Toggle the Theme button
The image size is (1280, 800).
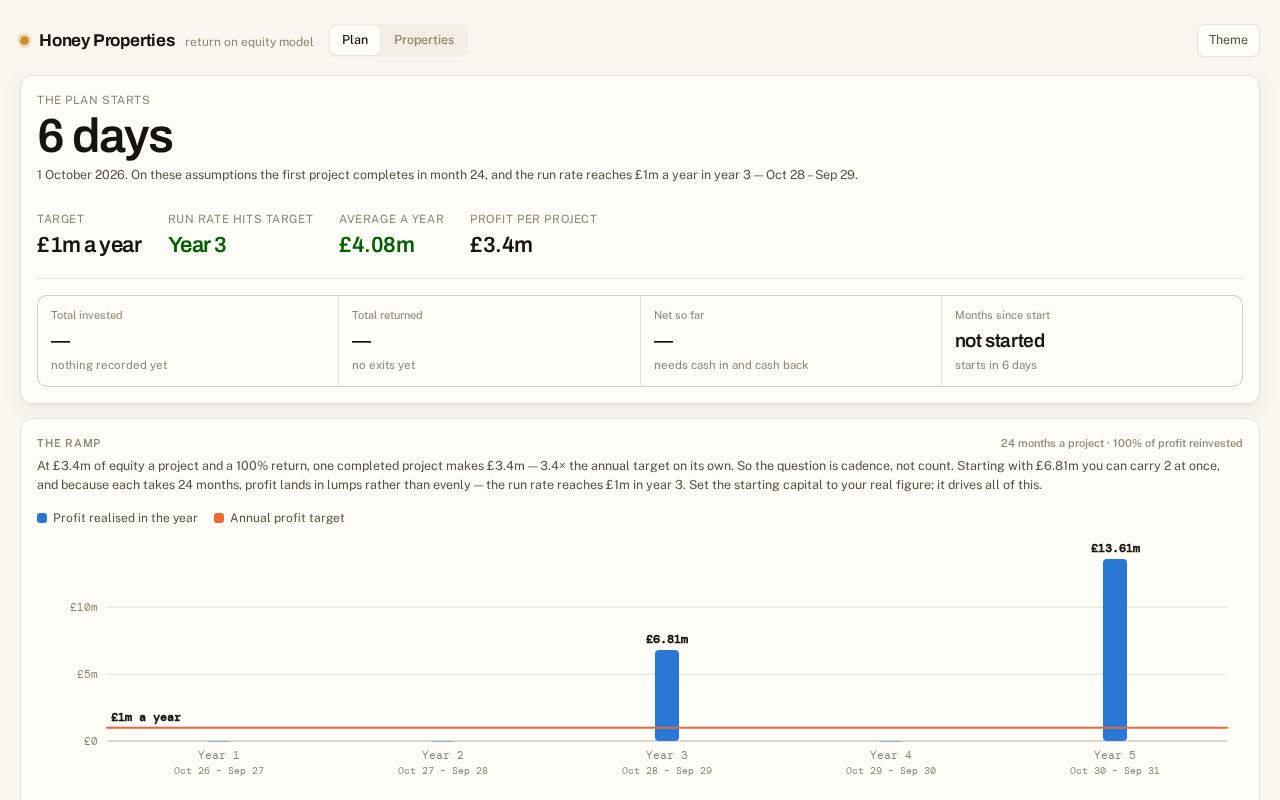(1228, 40)
